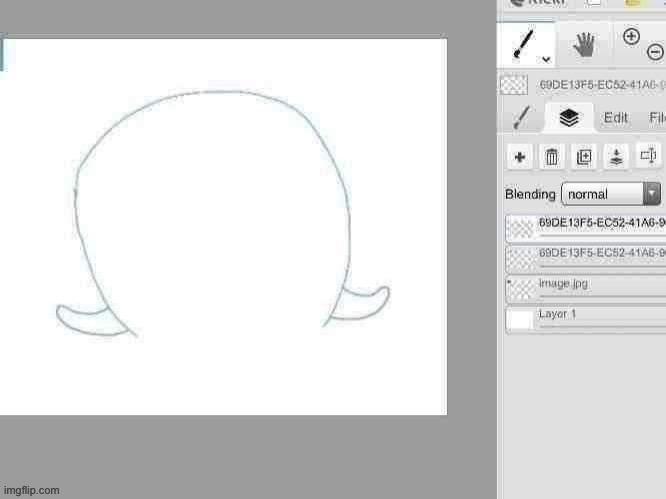666x499 pixels.
Task: Select the Layer 1 layer
Action: 586,320
